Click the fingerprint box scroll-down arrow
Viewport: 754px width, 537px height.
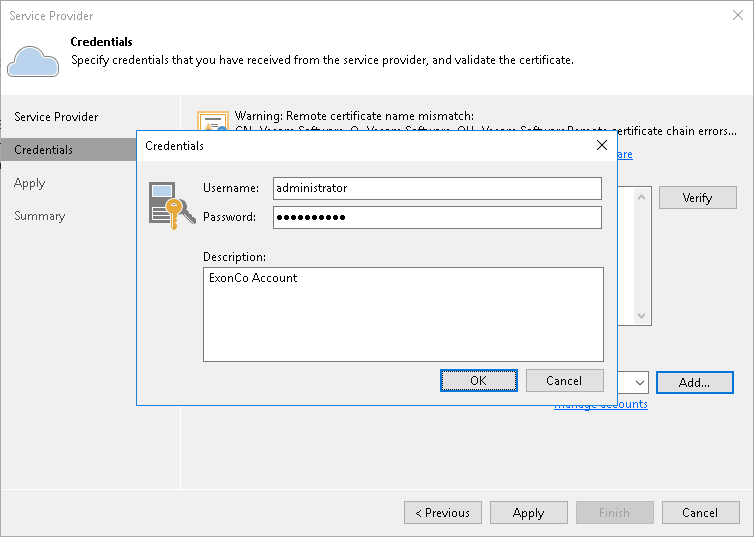click(643, 316)
